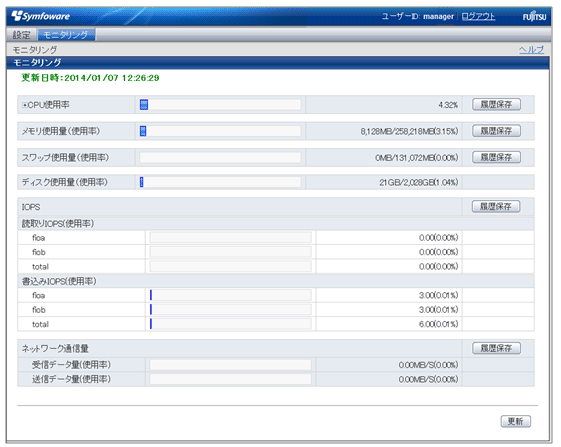Click the disk usage progress bar

(220, 182)
